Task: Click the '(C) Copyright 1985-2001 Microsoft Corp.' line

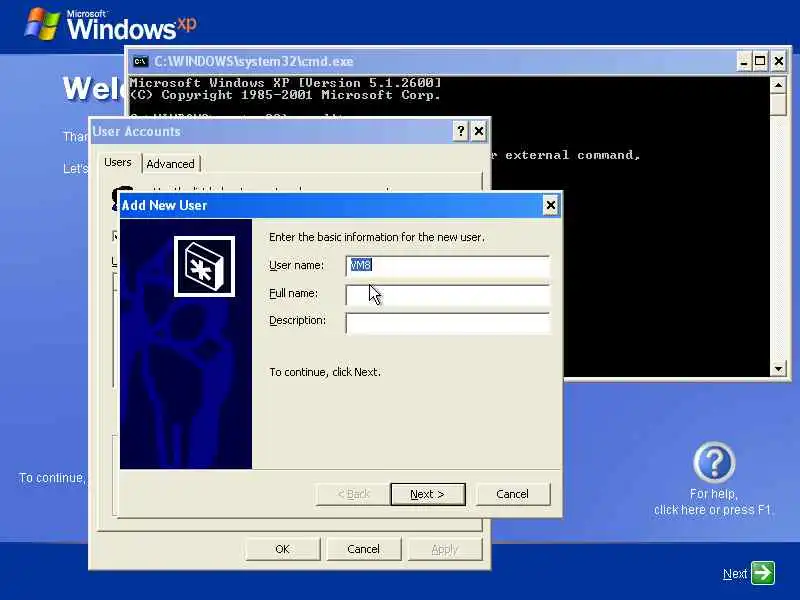Action: click(285, 95)
